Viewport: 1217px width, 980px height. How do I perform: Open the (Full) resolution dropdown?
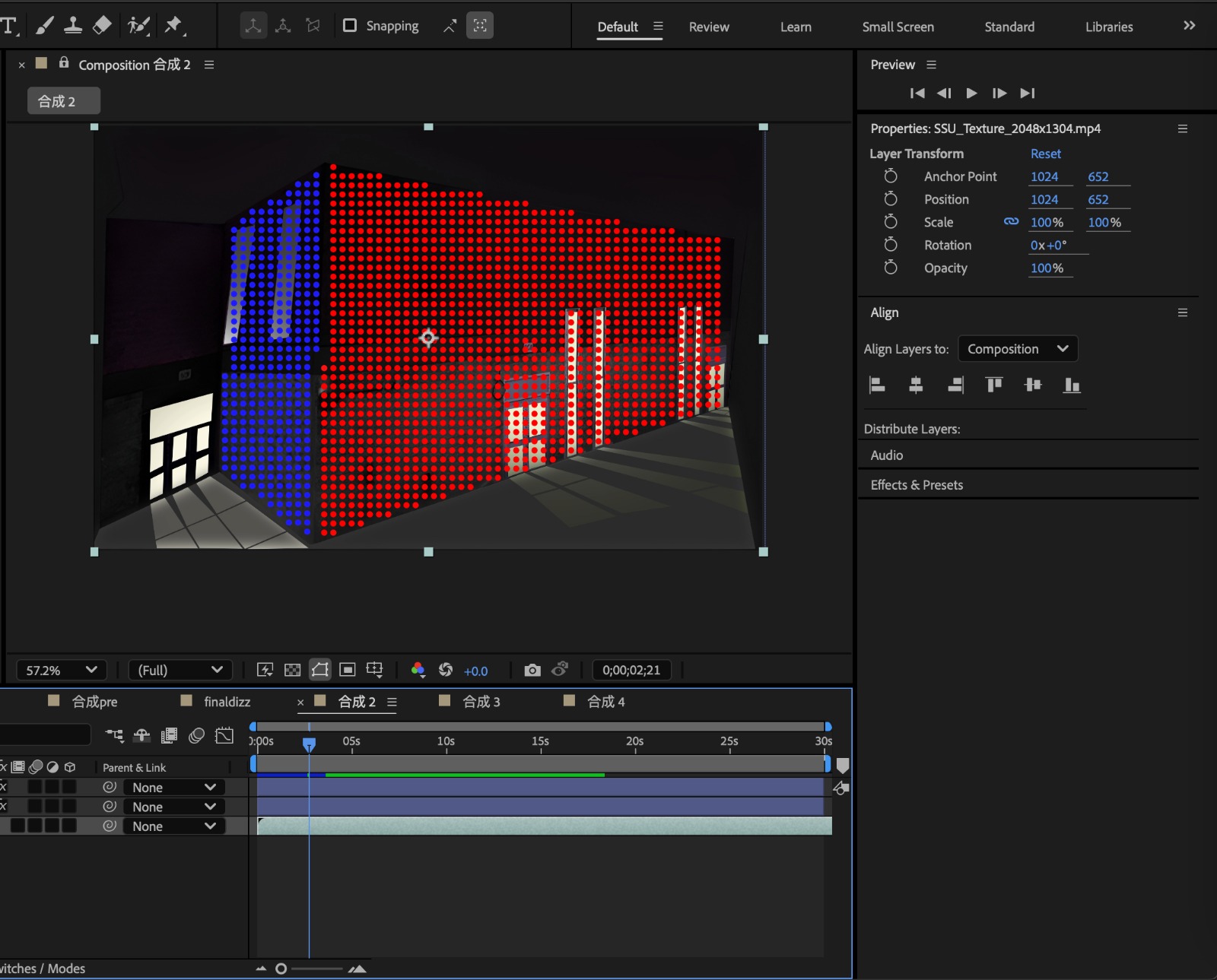click(180, 670)
